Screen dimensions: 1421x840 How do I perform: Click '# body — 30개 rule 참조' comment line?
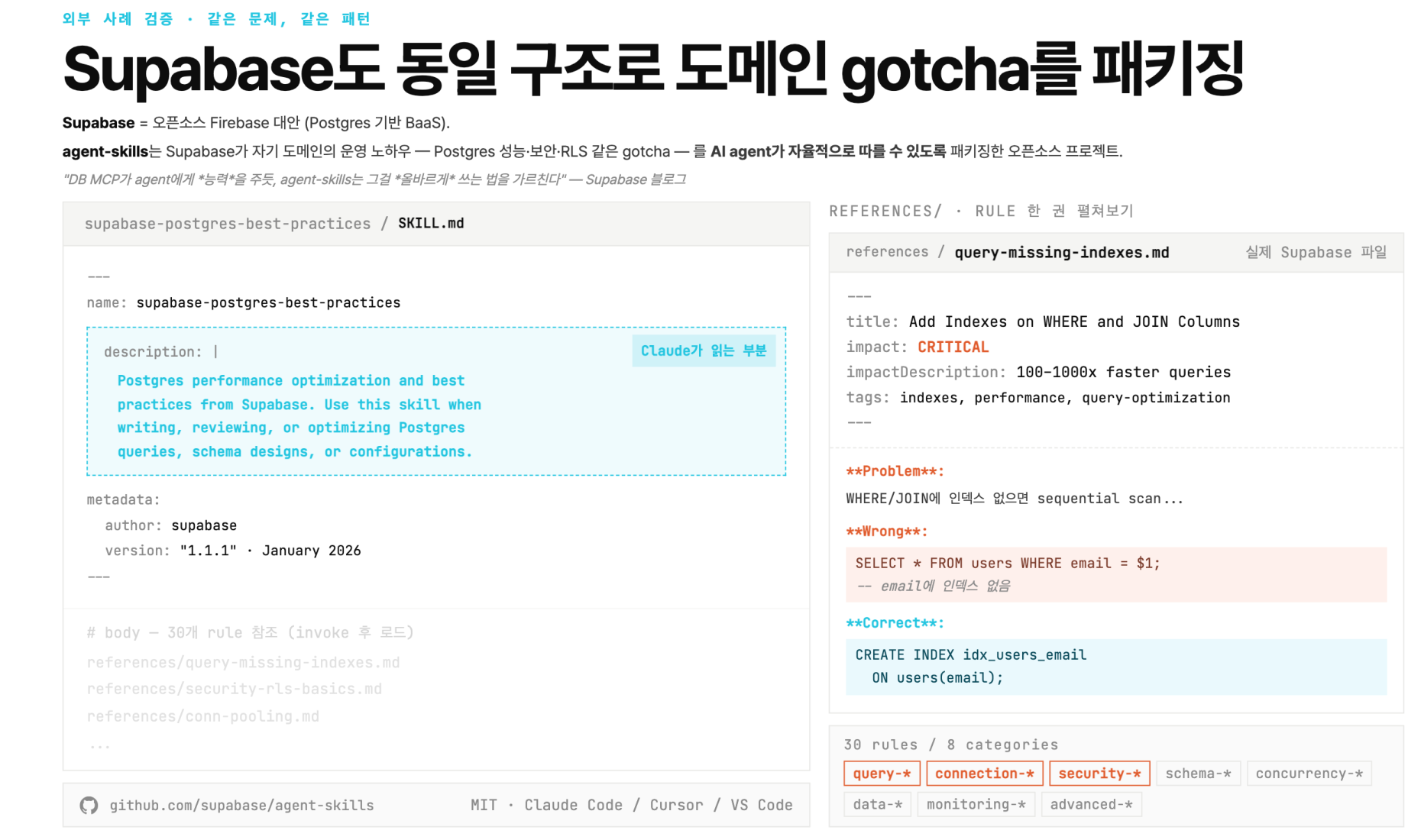coord(250,632)
